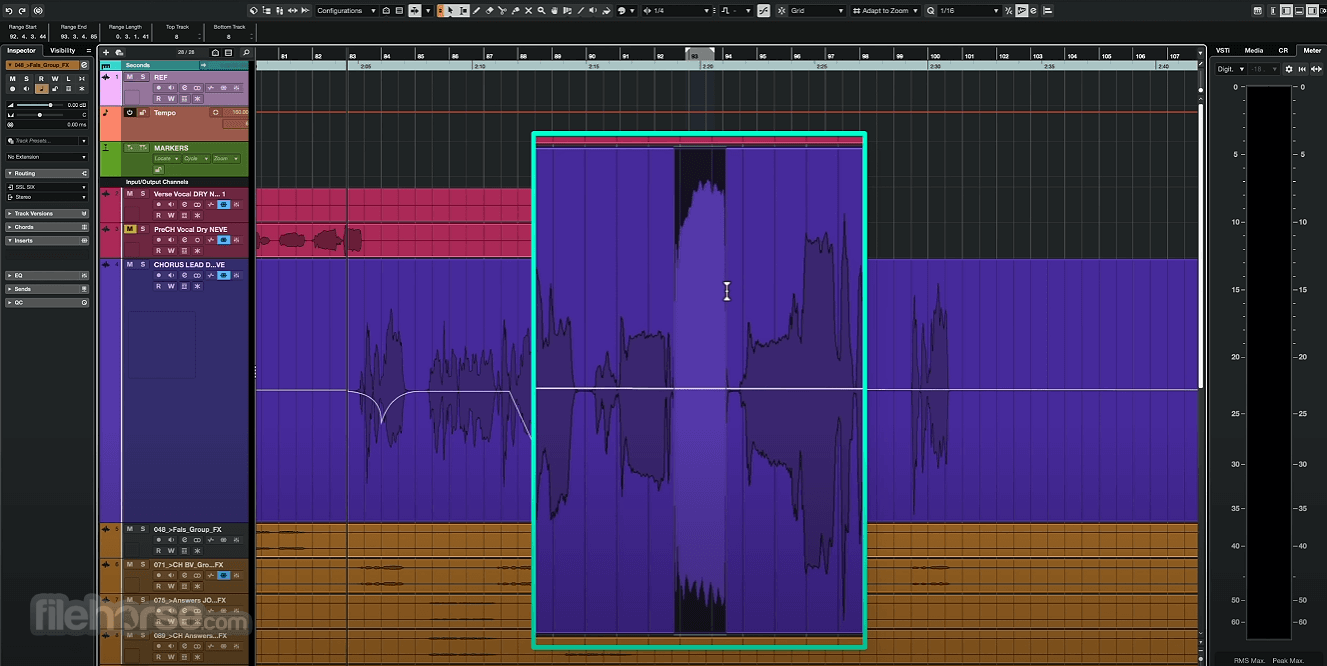Select the Draw pencil tool
This screenshot has height=666, width=1327.
pyautogui.click(x=476, y=10)
